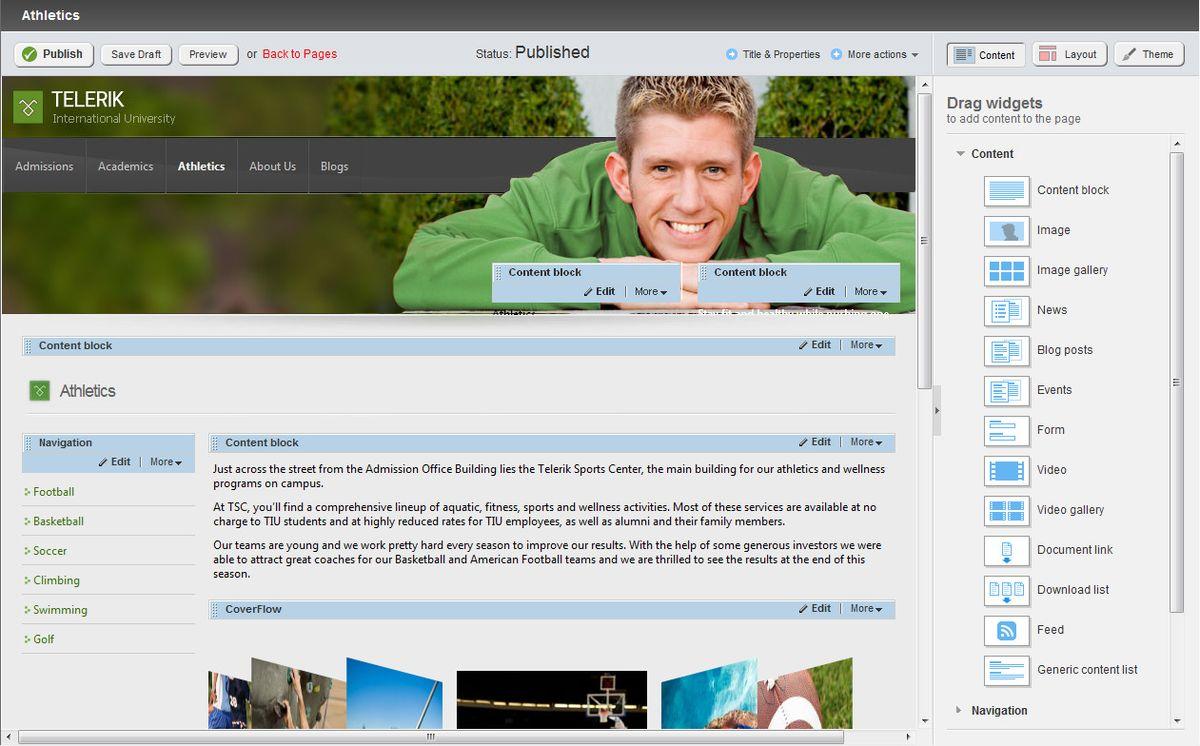Click the Athletics heading logo icon
The width and height of the screenshot is (1200, 746).
click(x=39, y=391)
